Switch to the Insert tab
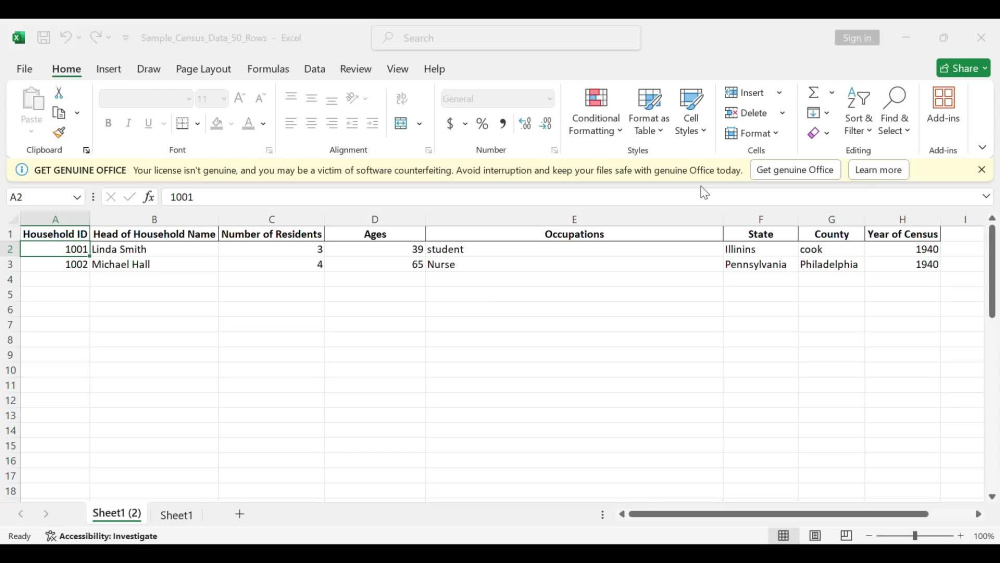 coord(108,69)
